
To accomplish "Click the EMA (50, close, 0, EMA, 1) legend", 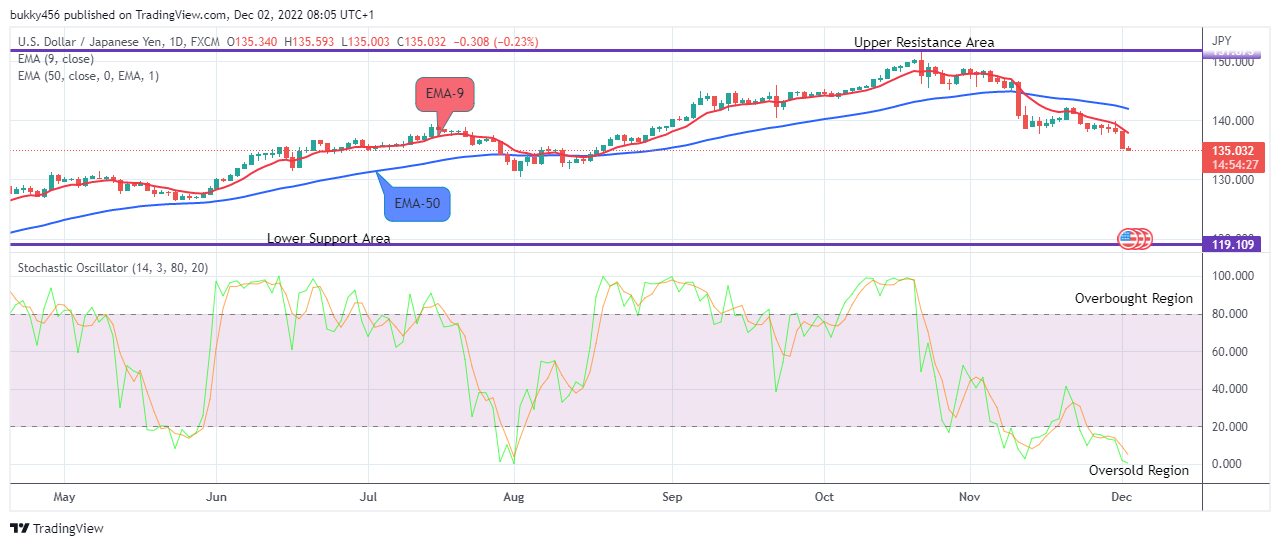I will 86,76.
